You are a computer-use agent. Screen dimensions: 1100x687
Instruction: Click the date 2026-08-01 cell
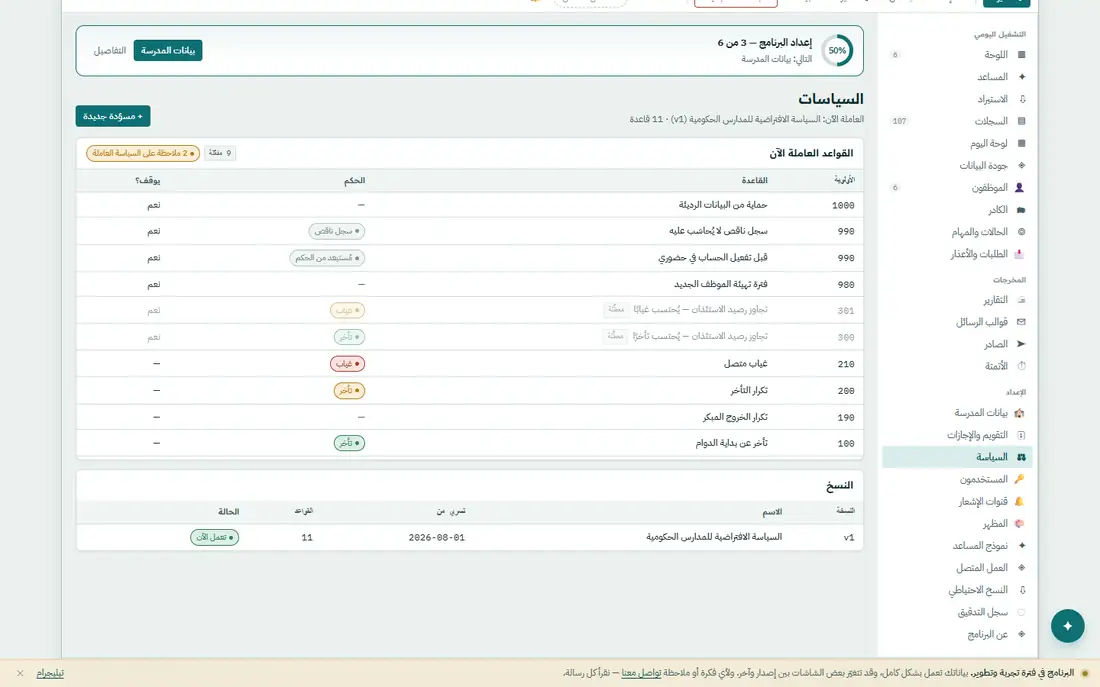(436, 538)
